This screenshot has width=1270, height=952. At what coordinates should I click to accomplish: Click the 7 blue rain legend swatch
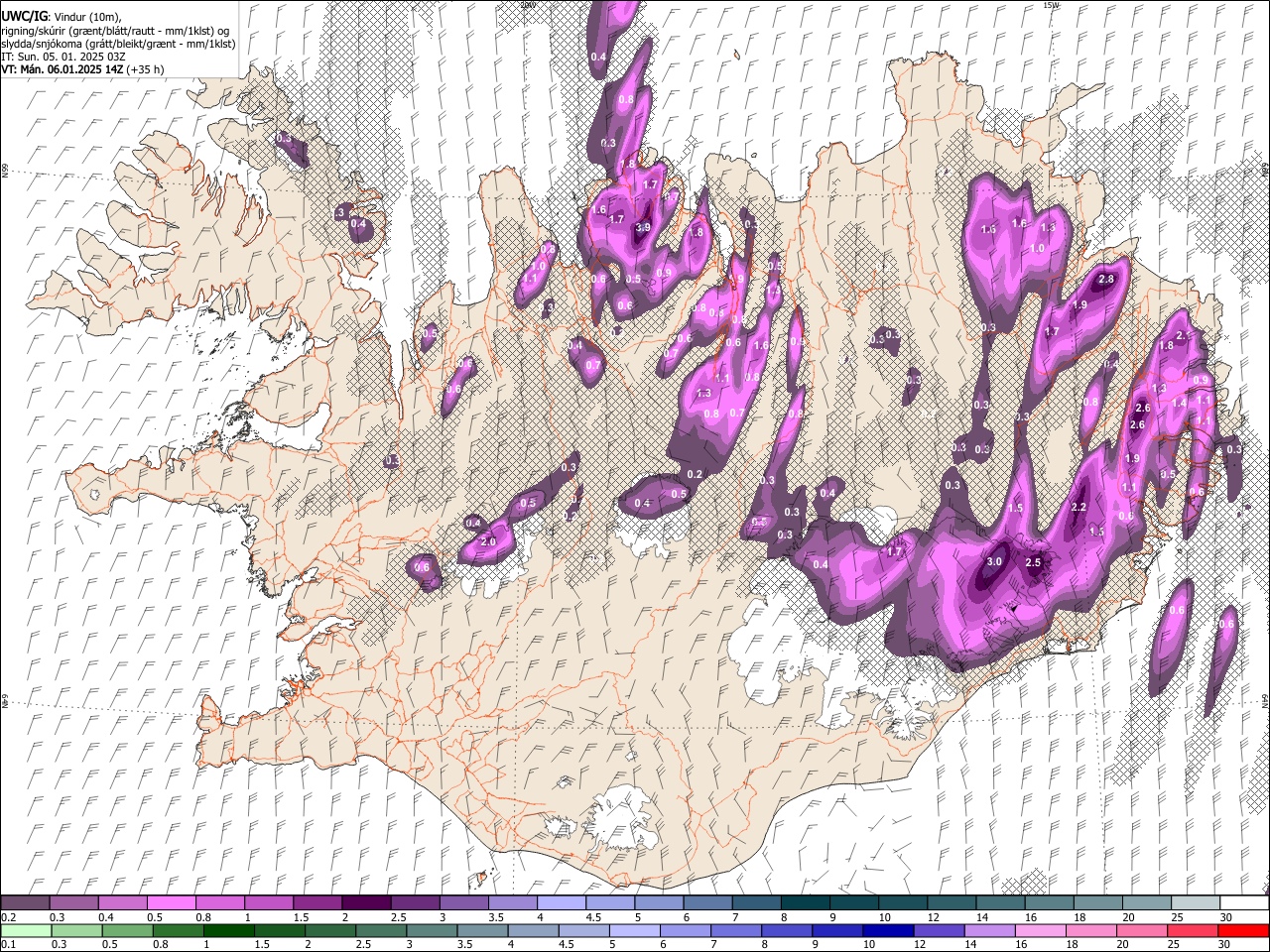[736, 930]
